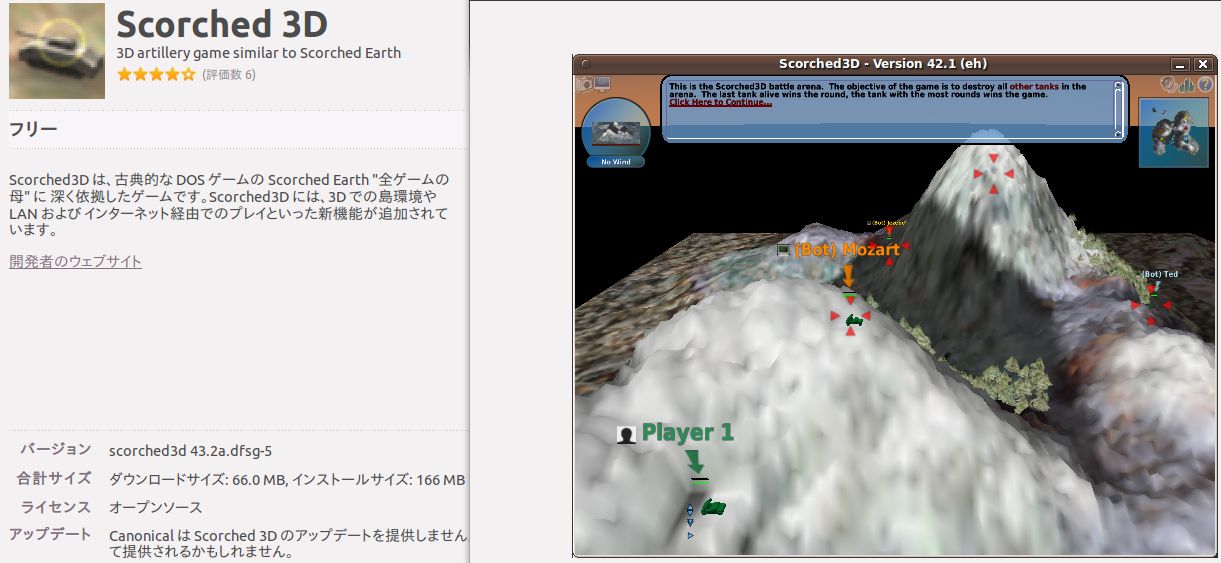Follow the Click Here to Continue link
Screen dimensions: 1221x563
coord(720,102)
